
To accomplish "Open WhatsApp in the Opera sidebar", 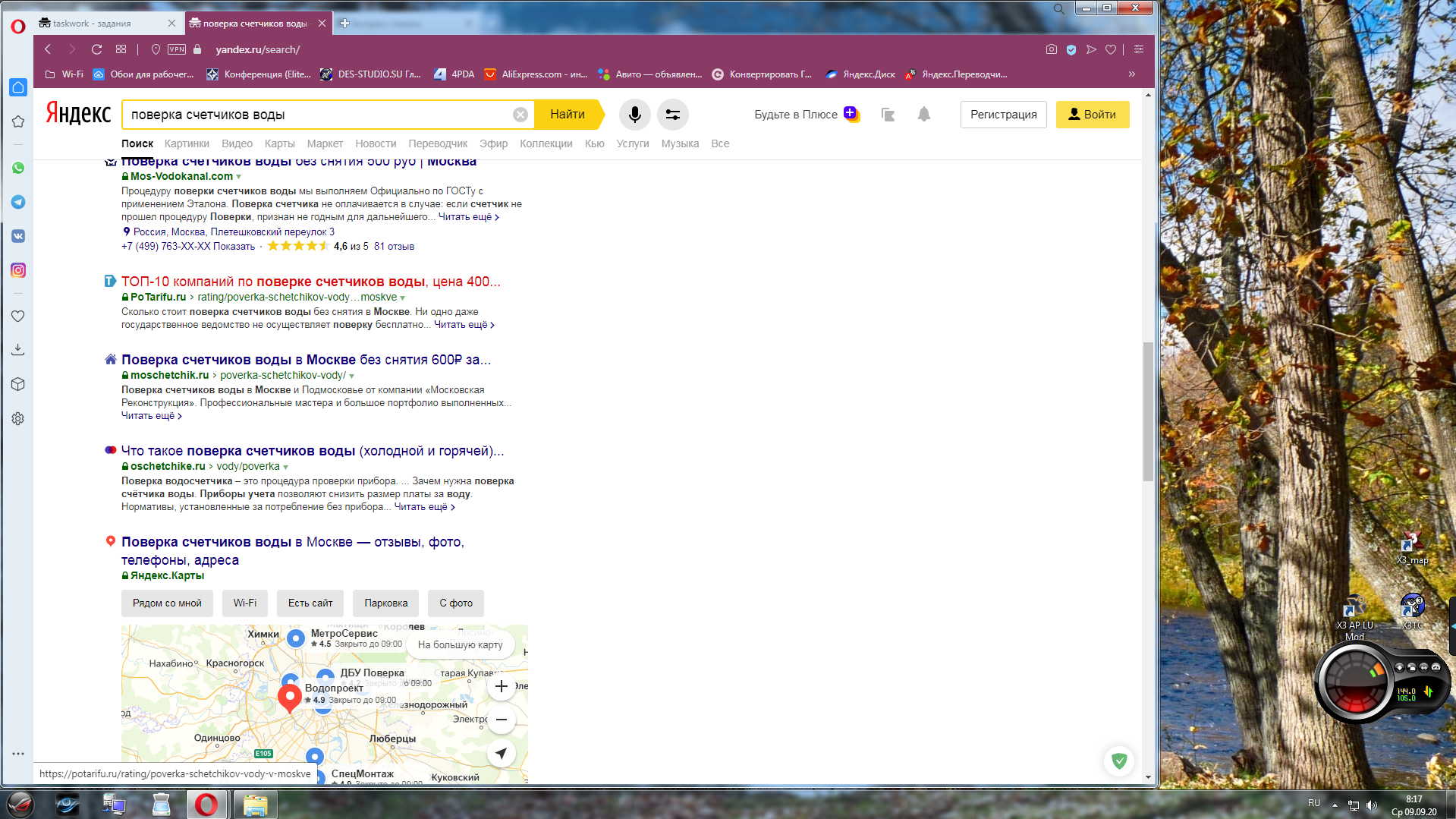I will (x=18, y=168).
